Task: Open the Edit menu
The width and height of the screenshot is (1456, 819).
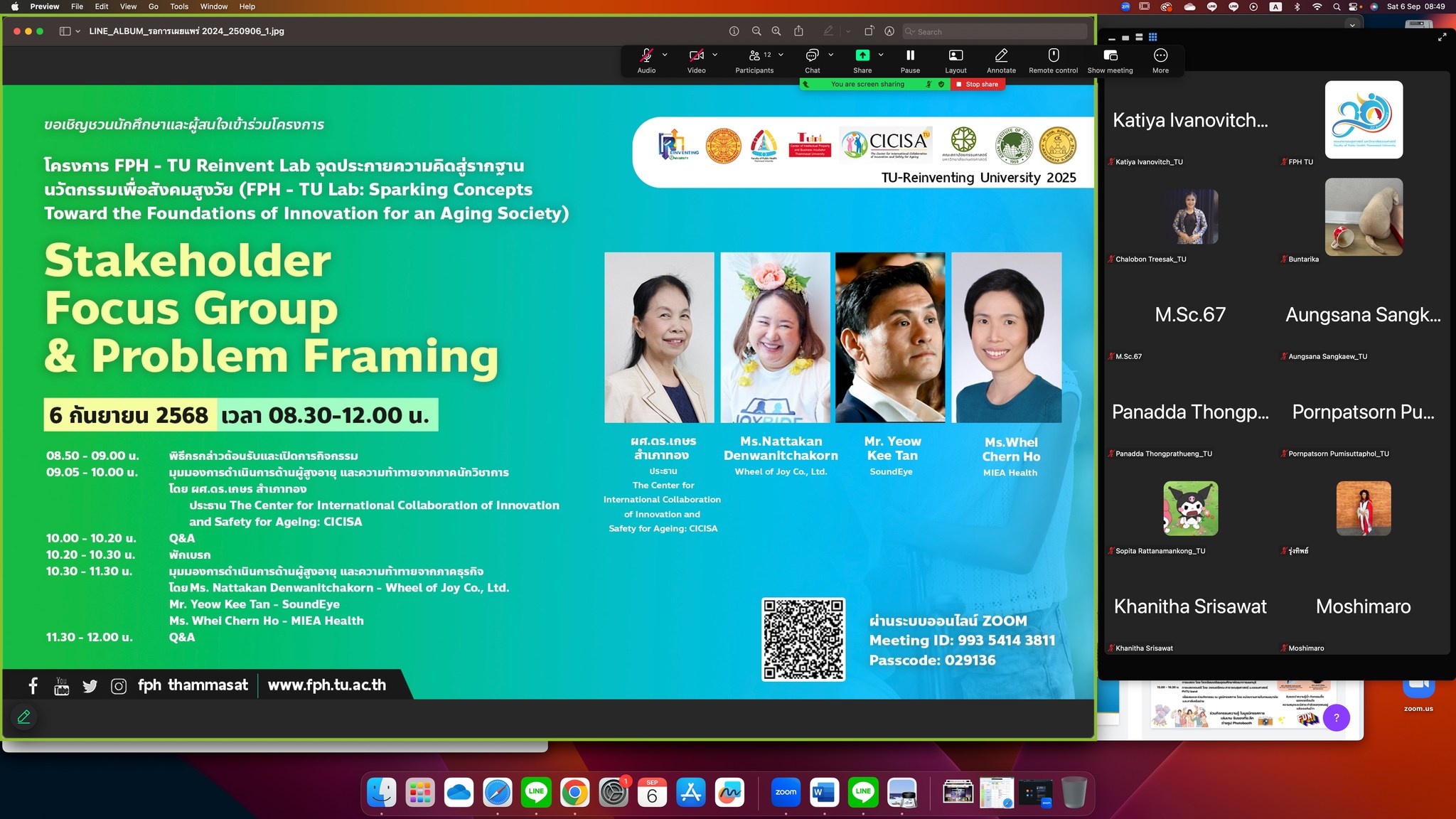Action: [102, 6]
